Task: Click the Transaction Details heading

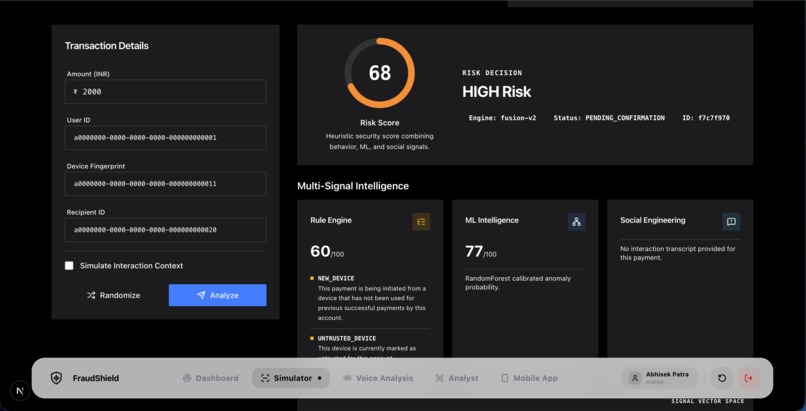Action: 106,46
